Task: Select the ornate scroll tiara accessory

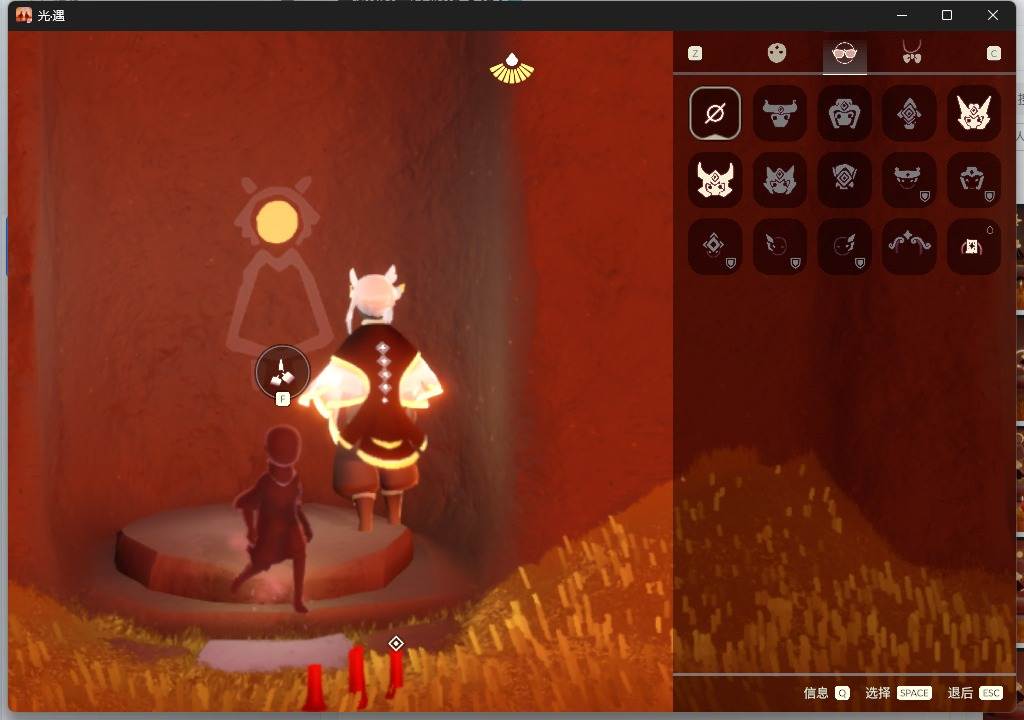Action: point(909,246)
